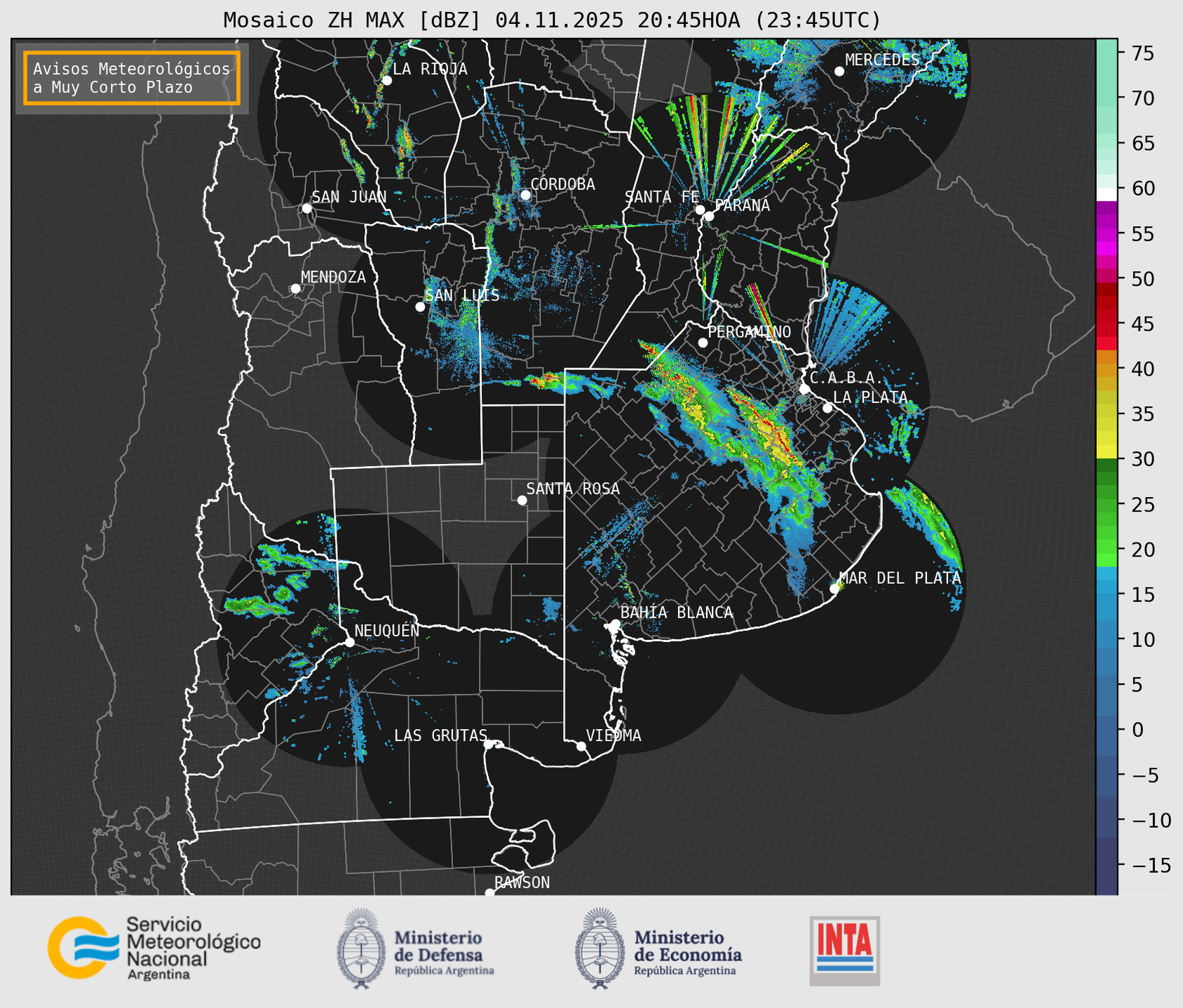Click the San Luis city marker dot
The image size is (1183, 1008).
tap(420, 307)
